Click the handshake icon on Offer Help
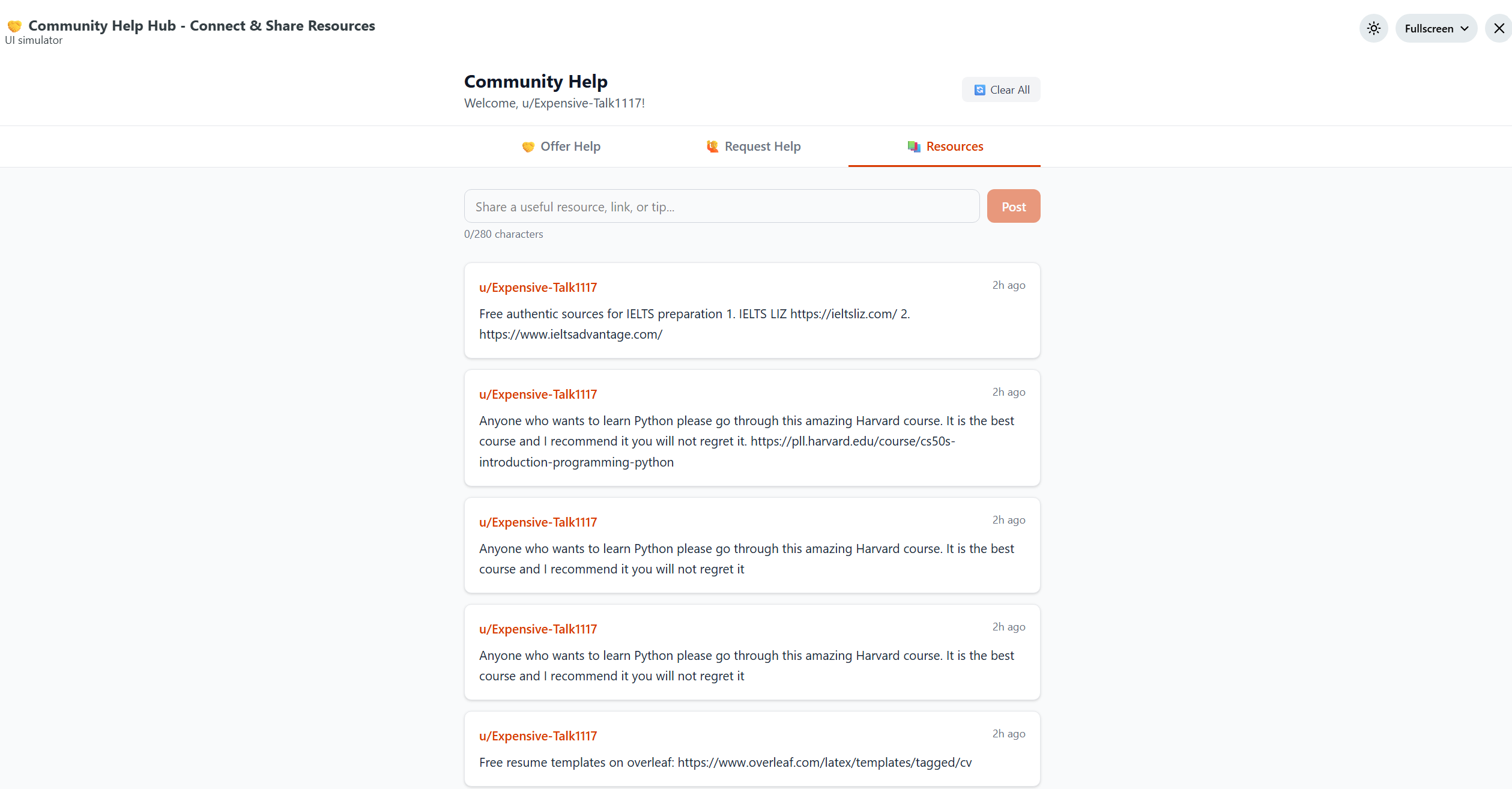The image size is (1512, 789). point(528,147)
